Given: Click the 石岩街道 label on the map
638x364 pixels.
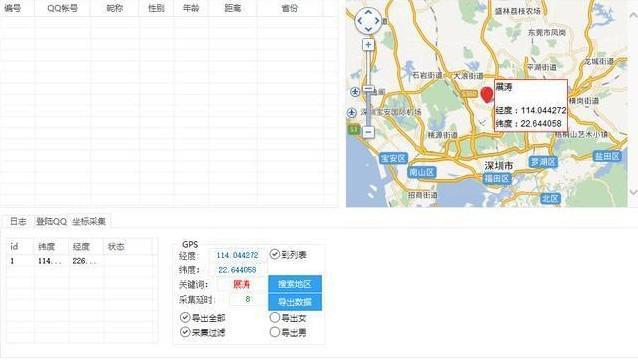Looking at the screenshot, I should click(x=427, y=75).
